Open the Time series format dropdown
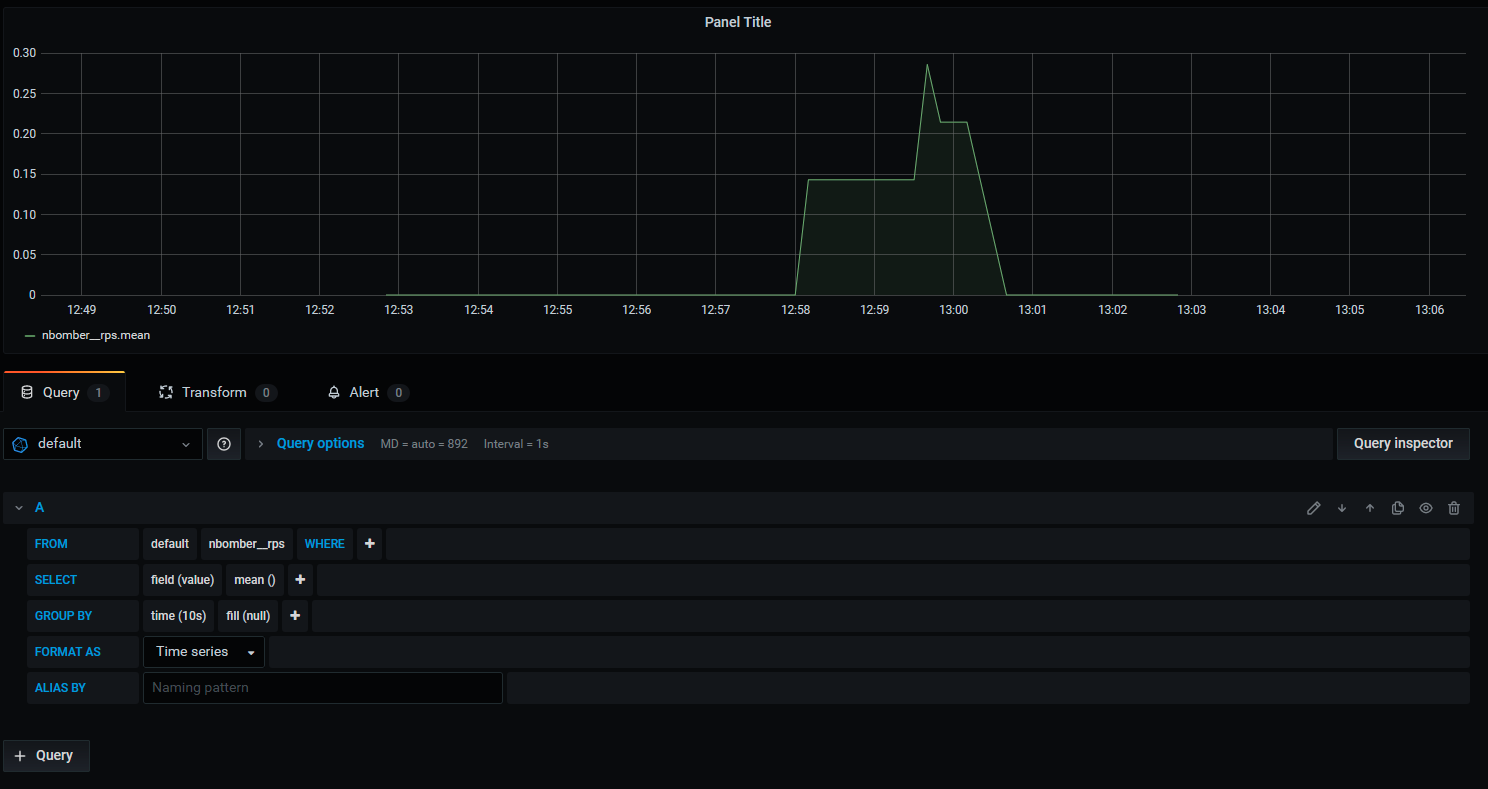Image resolution: width=1488 pixels, height=789 pixels. (203, 651)
